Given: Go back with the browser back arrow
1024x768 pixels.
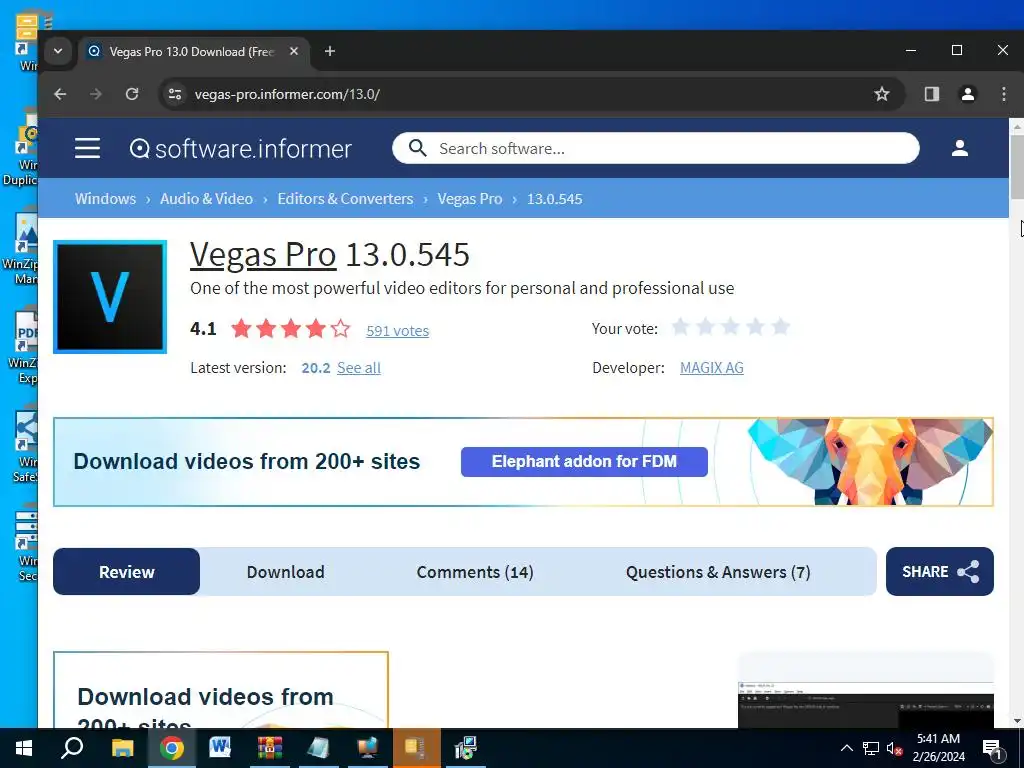Looking at the screenshot, I should (60, 94).
